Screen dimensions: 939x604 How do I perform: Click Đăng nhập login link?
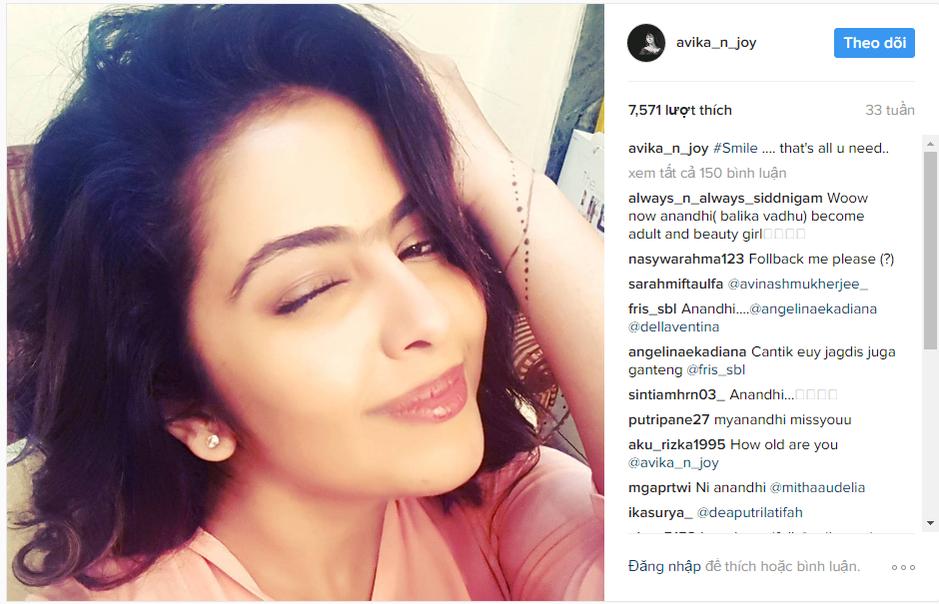[x=664, y=566]
